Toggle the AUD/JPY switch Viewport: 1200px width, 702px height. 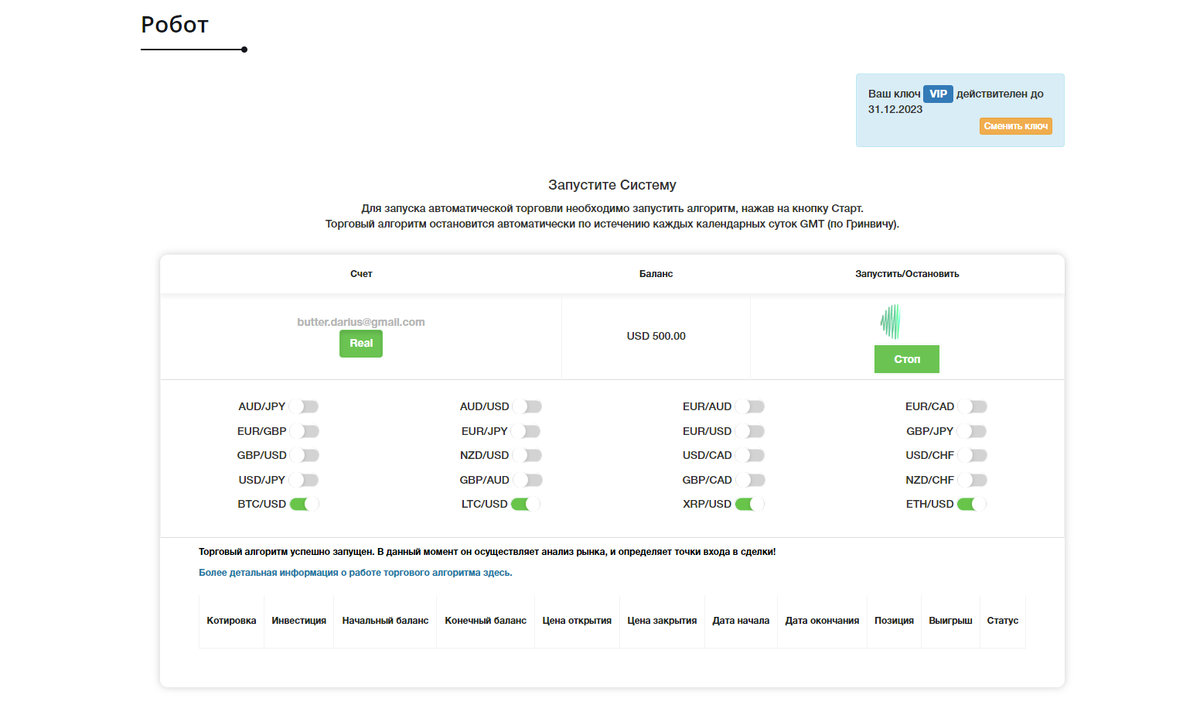304,407
